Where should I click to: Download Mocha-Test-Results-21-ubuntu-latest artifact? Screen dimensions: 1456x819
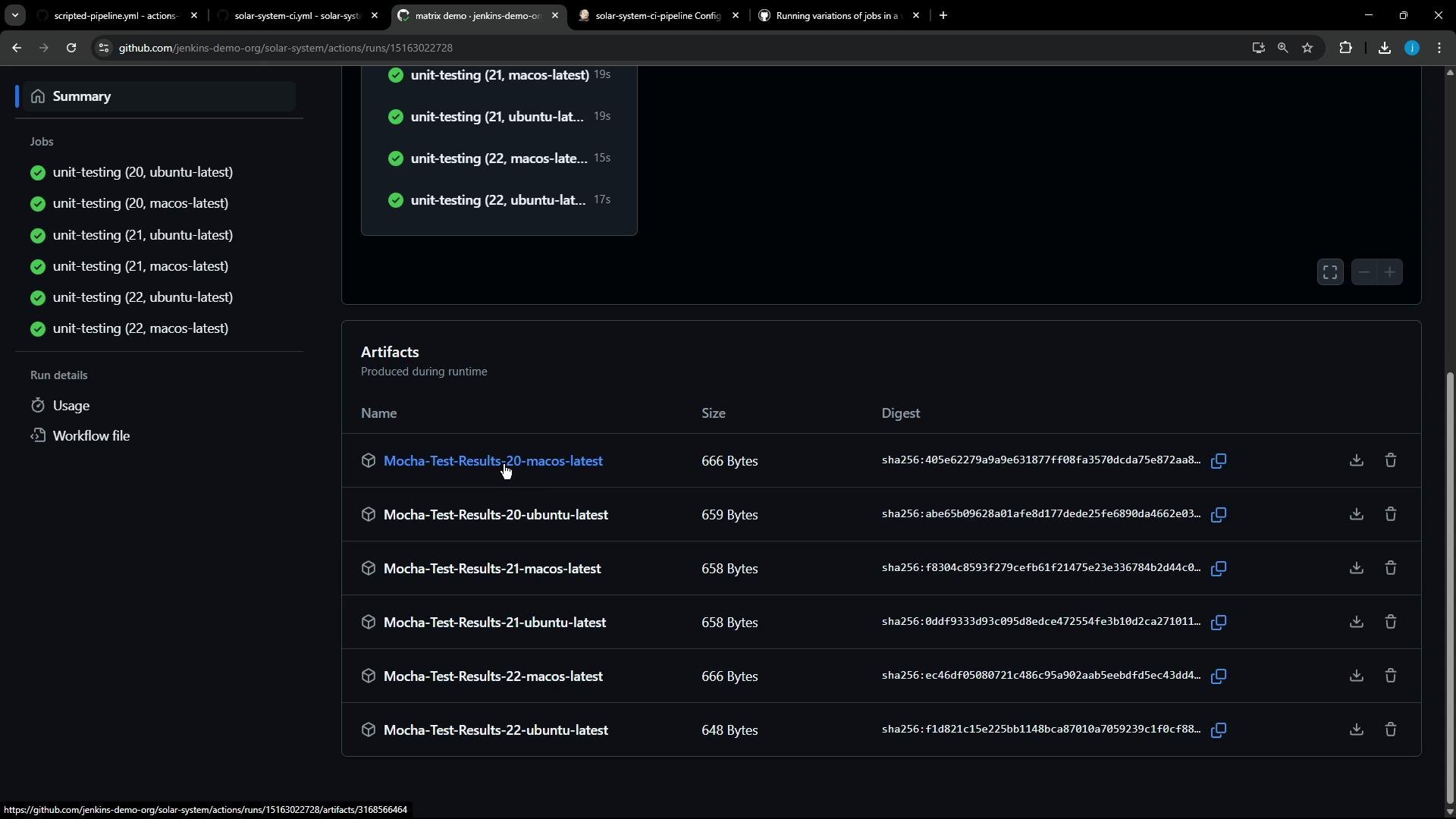[x=1357, y=622]
